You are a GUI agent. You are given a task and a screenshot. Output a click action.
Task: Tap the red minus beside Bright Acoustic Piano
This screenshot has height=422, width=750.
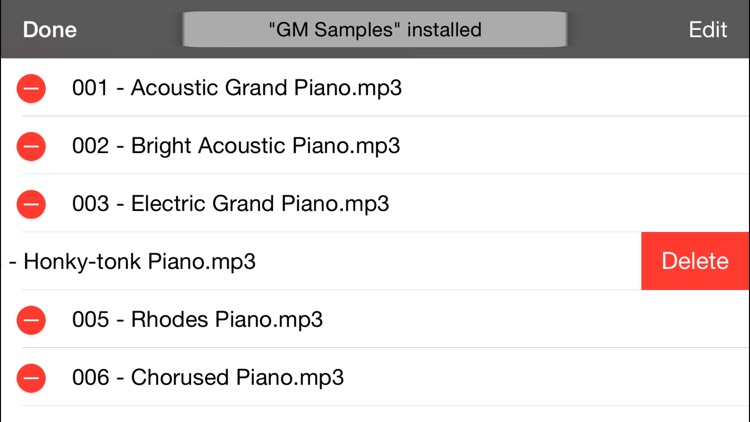coord(31,146)
